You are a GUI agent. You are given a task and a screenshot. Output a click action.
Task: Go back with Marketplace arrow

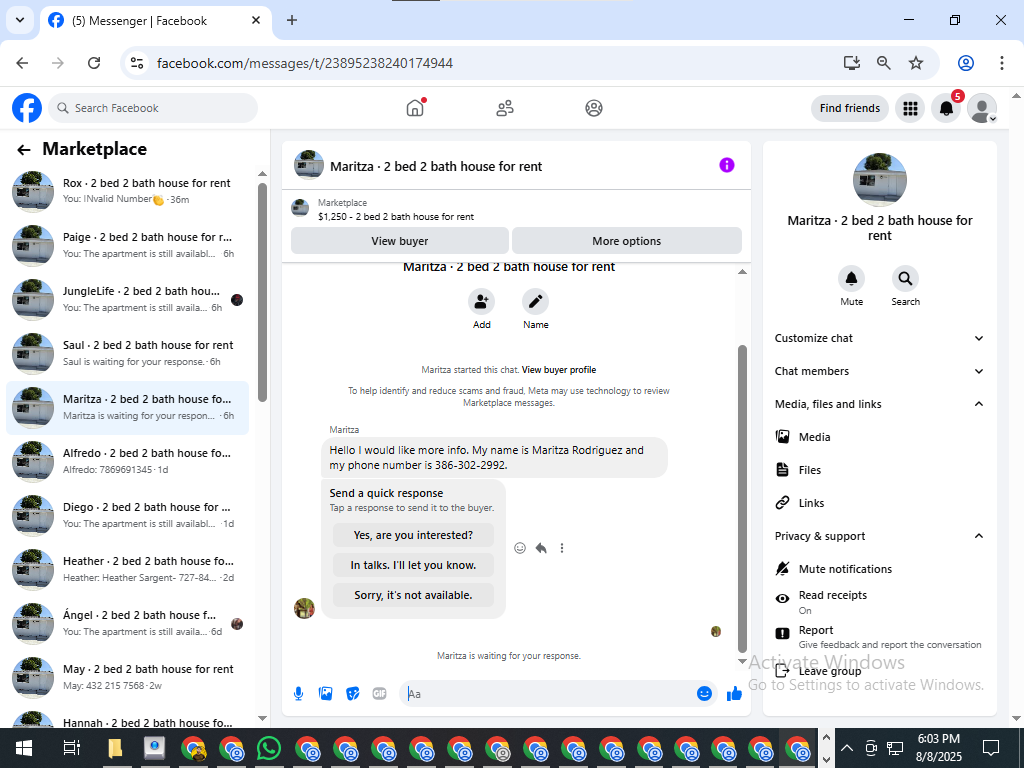[24, 150]
